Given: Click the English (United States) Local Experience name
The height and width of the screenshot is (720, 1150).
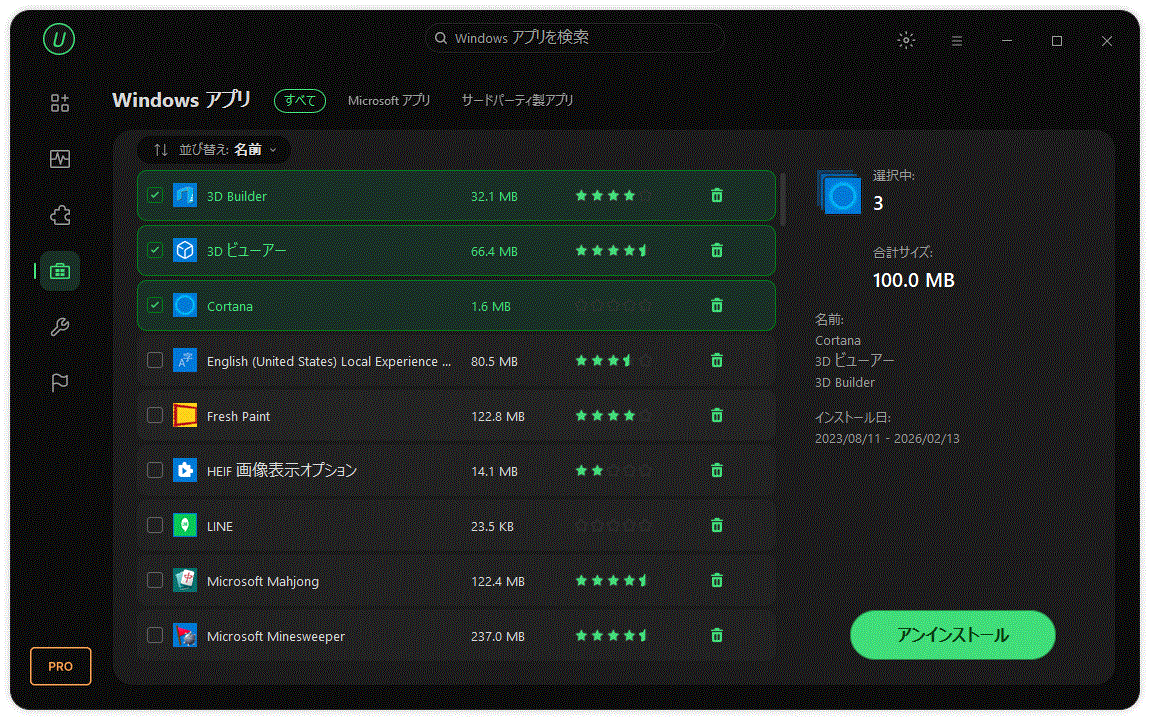Looking at the screenshot, I should tap(329, 361).
